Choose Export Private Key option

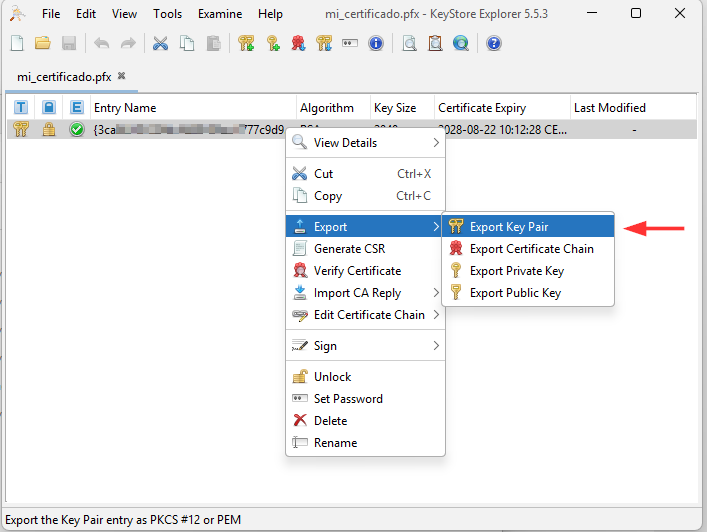516,271
